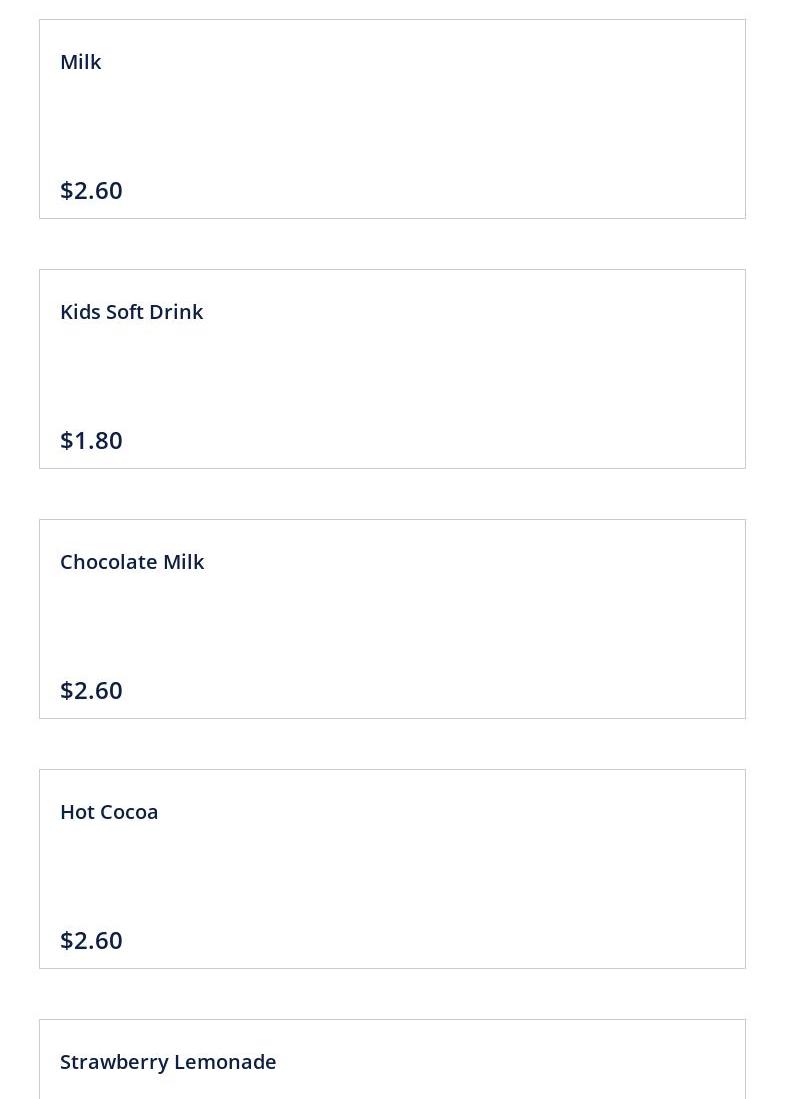This screenshot has height=1099, width=785.
Task: Choose the Hot Cocoa menu card
Action: click(392, 869)
